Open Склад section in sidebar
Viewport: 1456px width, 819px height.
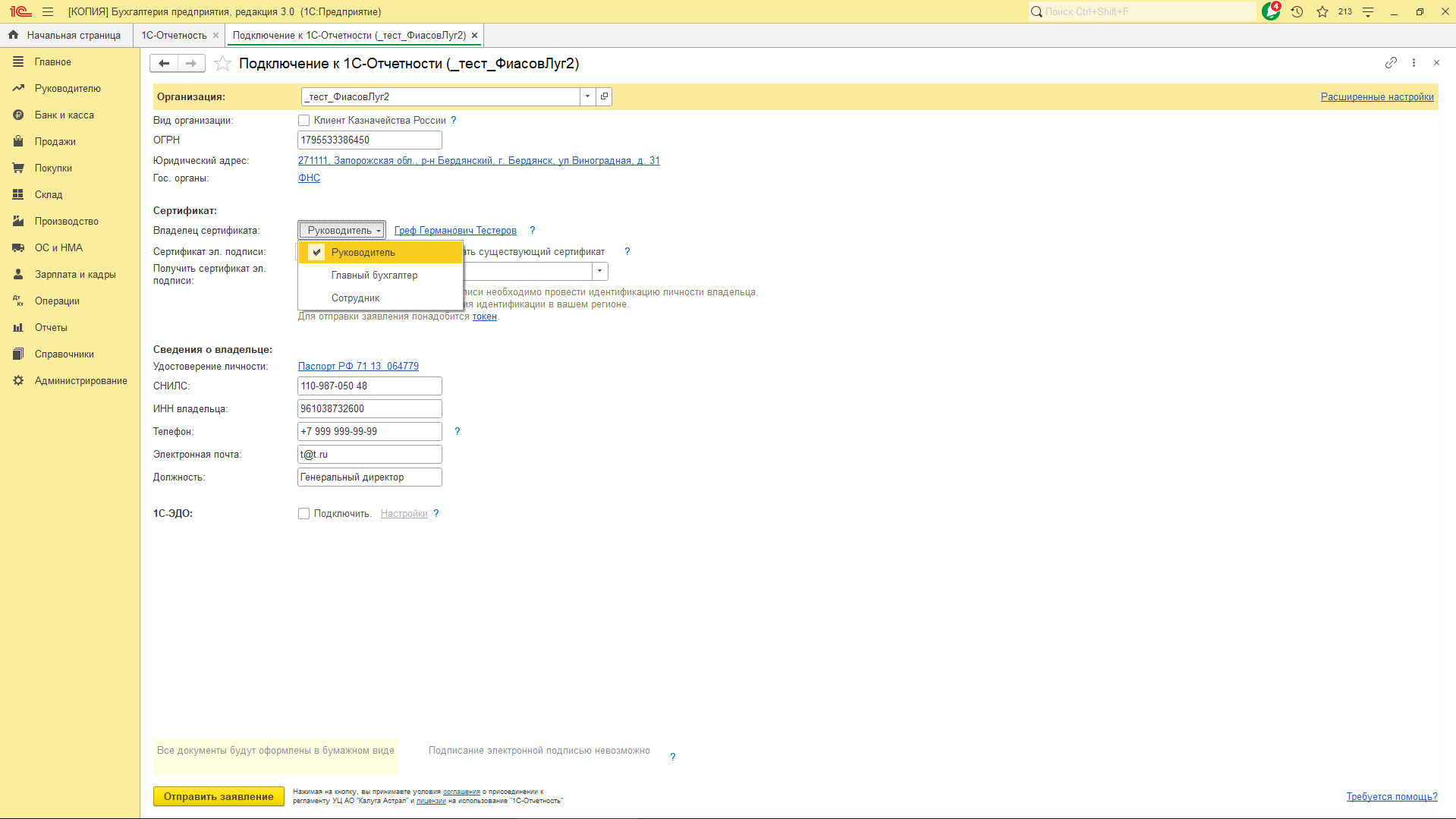point(70,195)
